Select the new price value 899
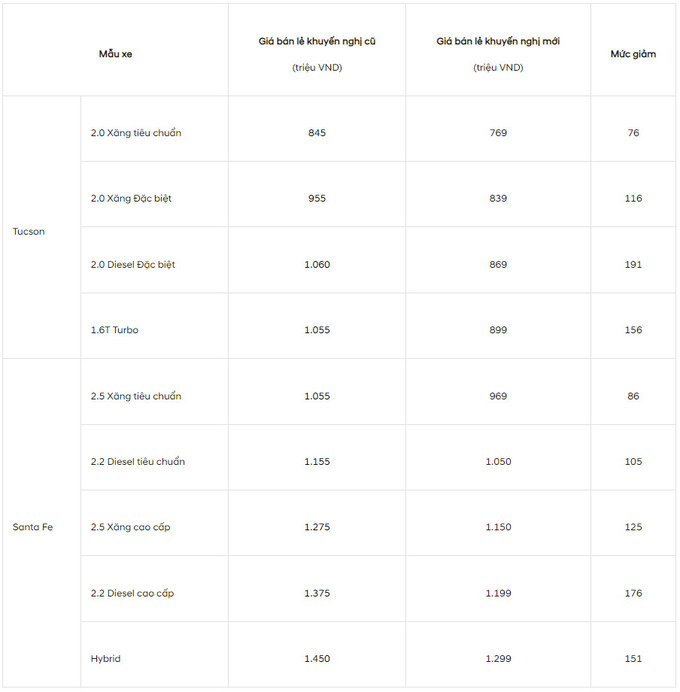Image resolution: width=680 pixels, height=692 pixels. pyautogui.click(x=498, y=330)
